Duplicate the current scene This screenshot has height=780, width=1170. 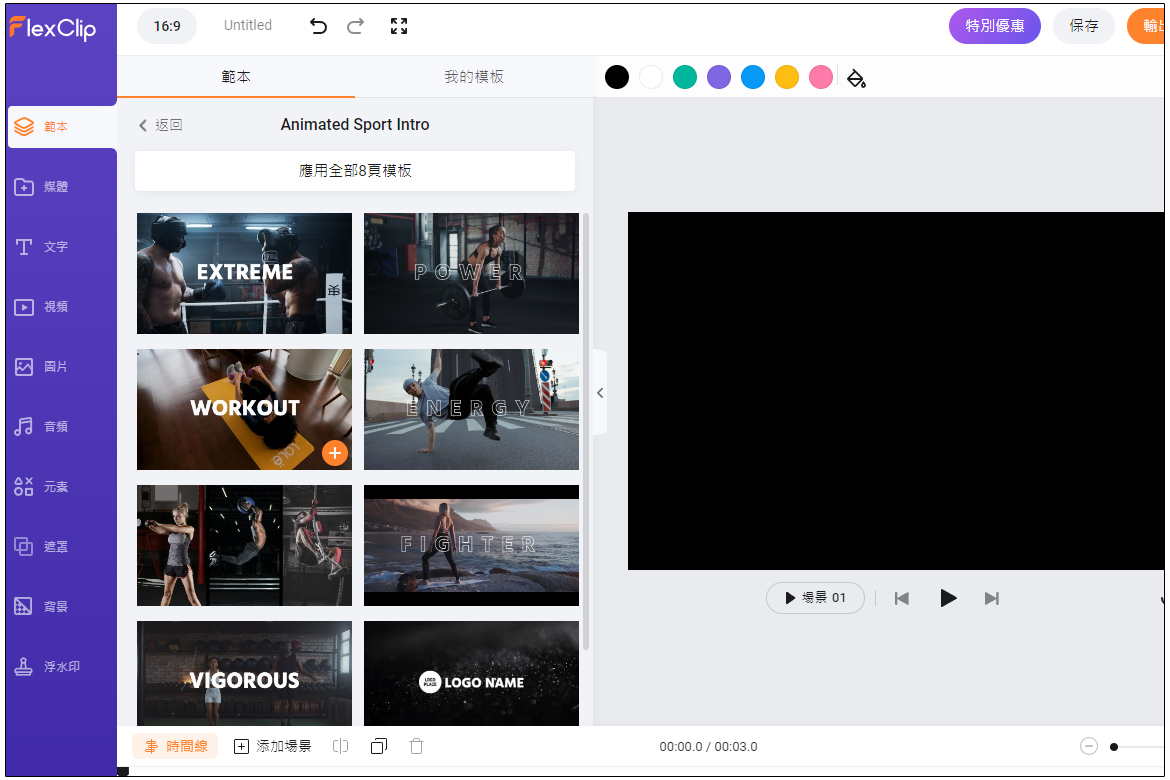(379, 746)
